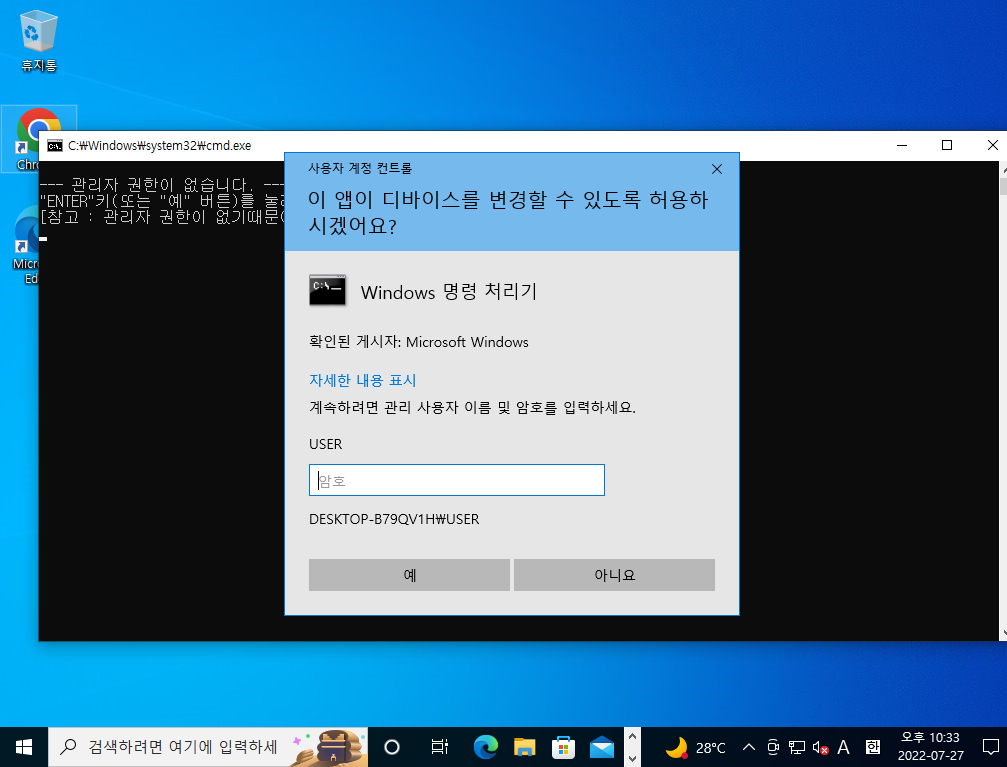The height and width of the screenshot is (767, 1007).
Task: Toggle the IME A input mode indicator
Action: [x=843, y=747]
